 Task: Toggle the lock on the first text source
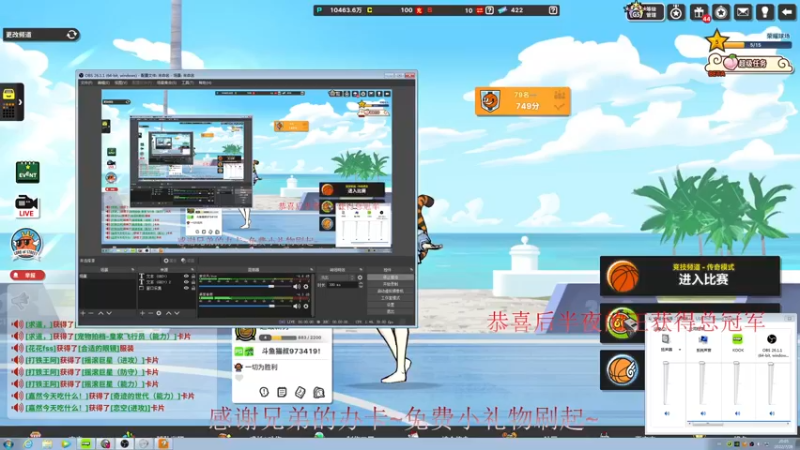click(193, 276)
